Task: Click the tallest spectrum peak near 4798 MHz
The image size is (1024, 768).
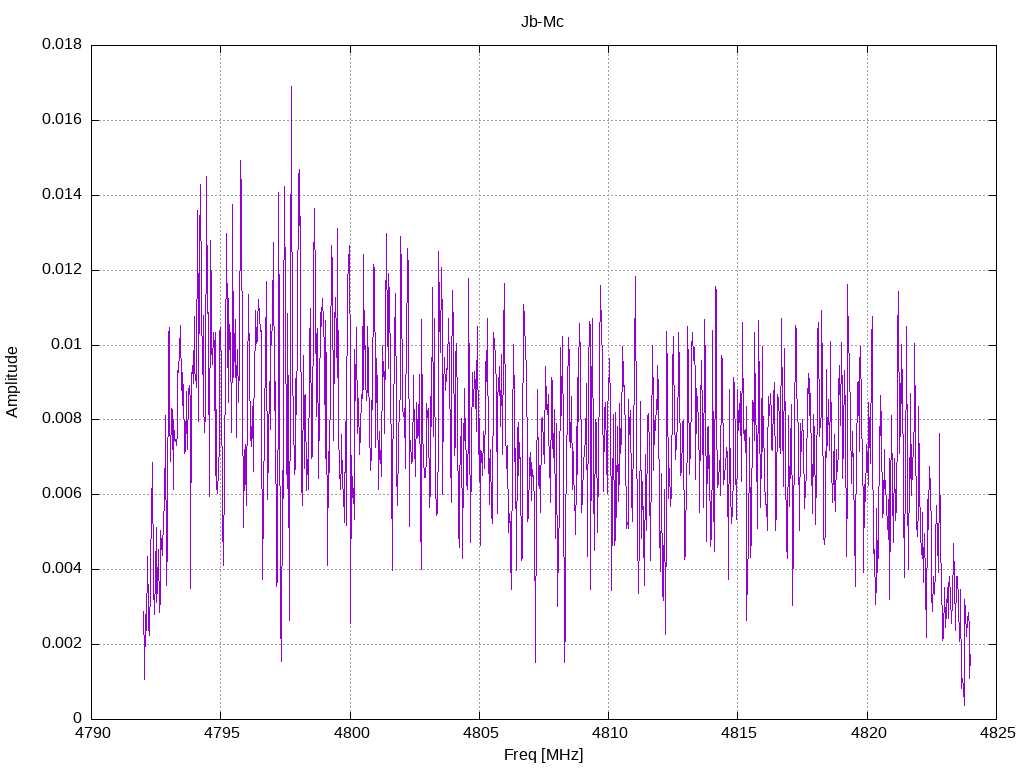Action: pyautogui.click(x=291, y=88)
